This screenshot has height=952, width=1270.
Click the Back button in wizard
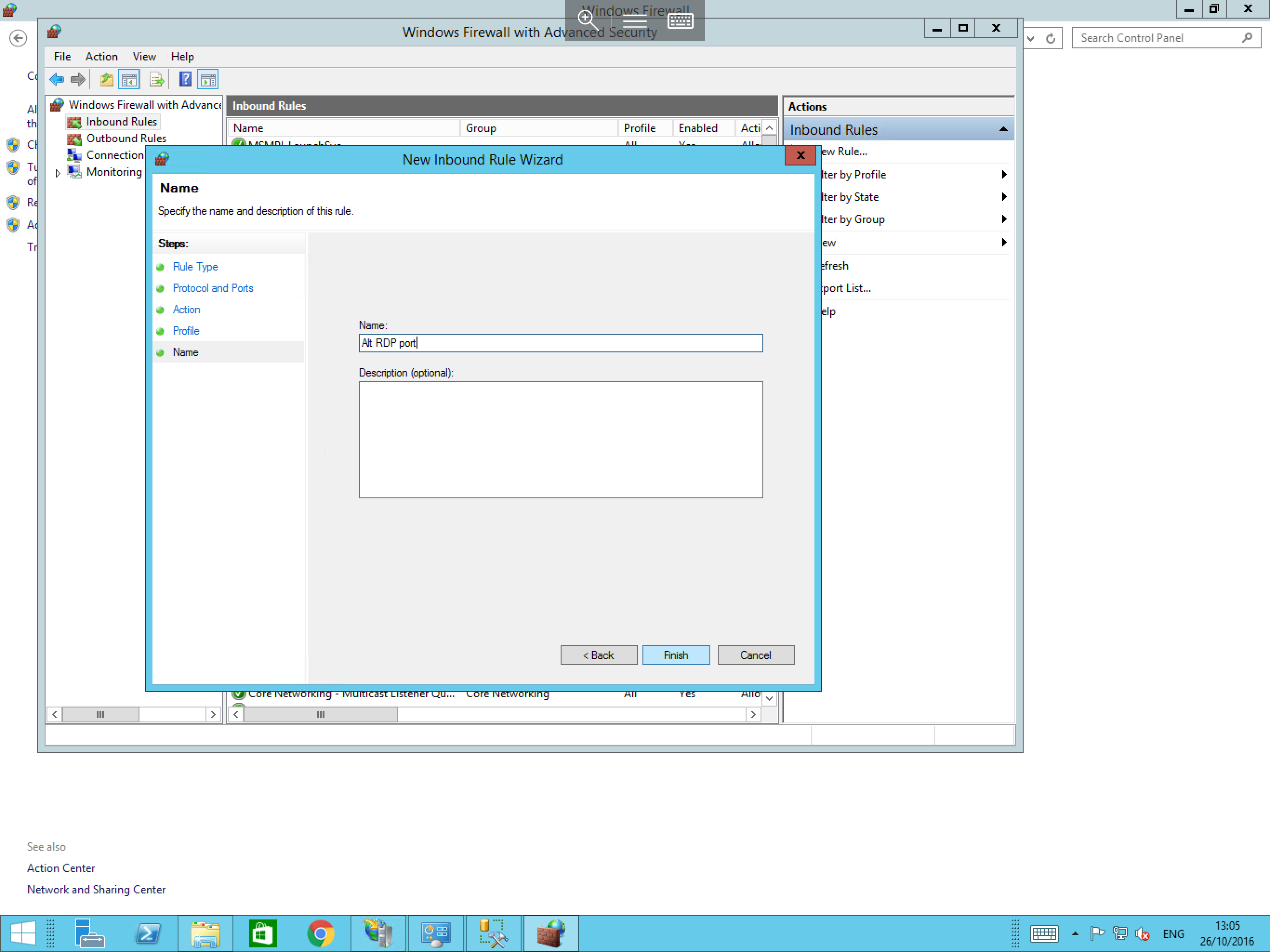[598, 654]
